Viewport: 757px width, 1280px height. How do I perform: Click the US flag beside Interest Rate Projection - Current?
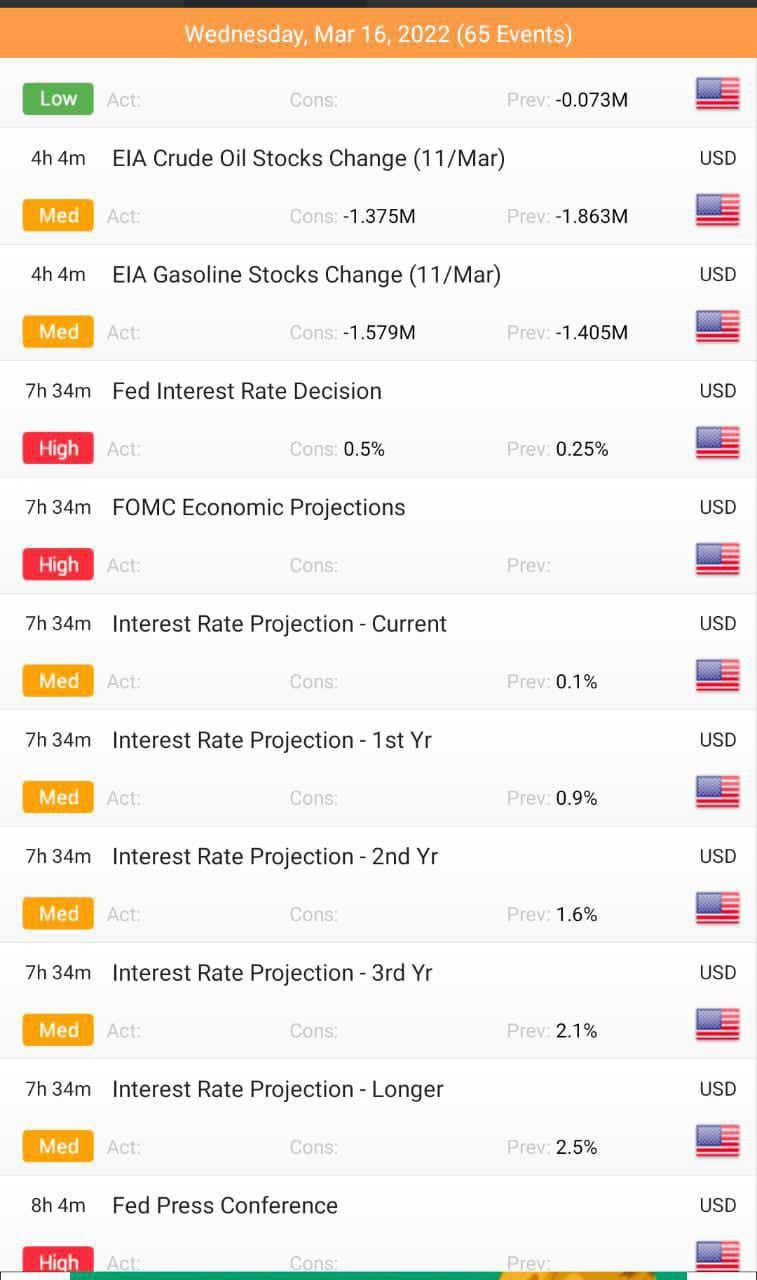[717, 676]
